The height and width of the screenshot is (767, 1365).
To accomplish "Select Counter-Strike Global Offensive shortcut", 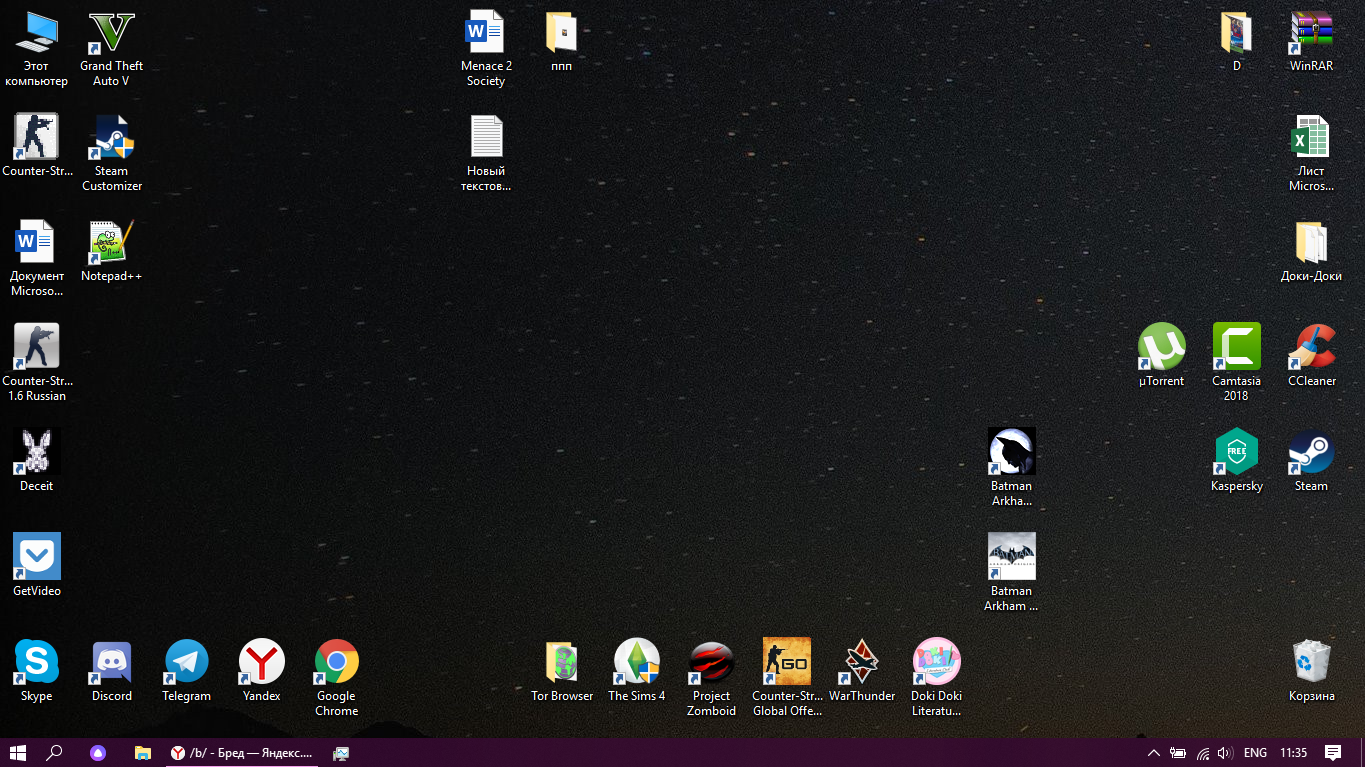I will click(x=786, y=678).
